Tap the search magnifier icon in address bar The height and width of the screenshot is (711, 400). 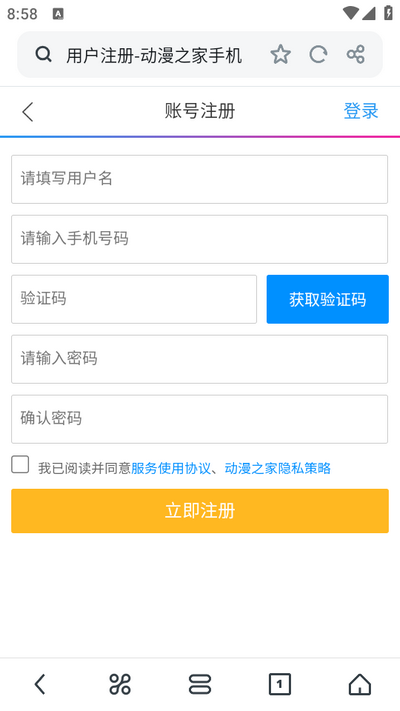point(44,54)
